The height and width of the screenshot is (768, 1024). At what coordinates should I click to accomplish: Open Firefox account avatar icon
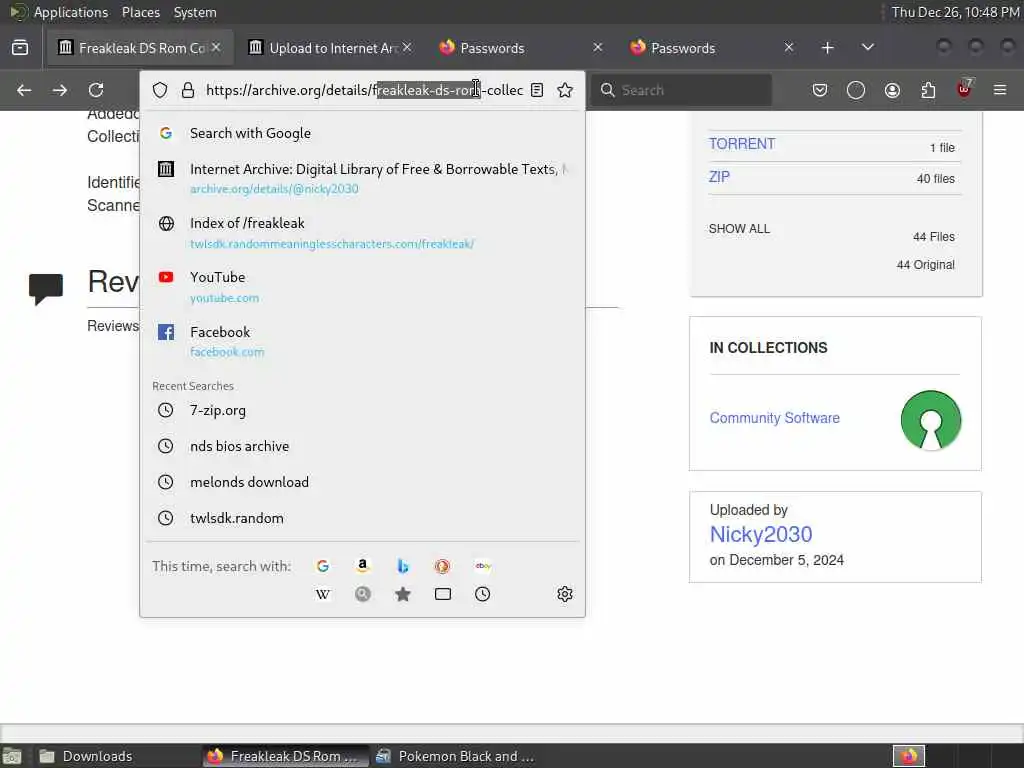[892, 90]
